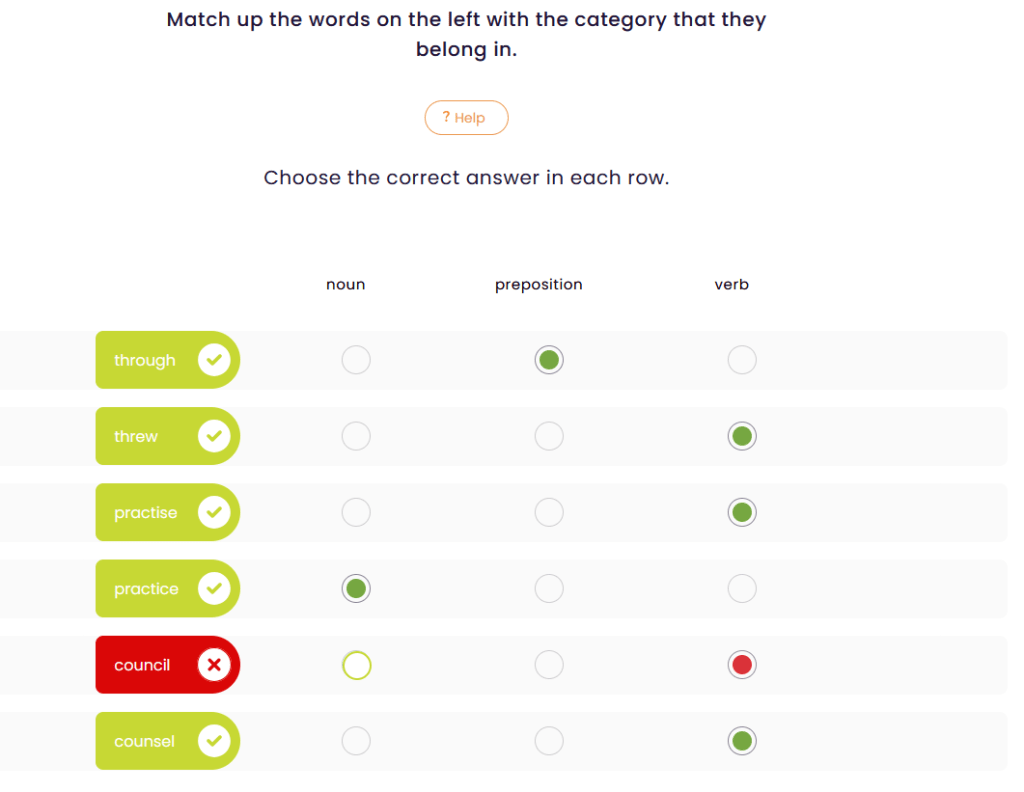The width and height of the screenshot is (1024, 792).
Task: Choose noun for the 'counsel' row
Action: 356,741
